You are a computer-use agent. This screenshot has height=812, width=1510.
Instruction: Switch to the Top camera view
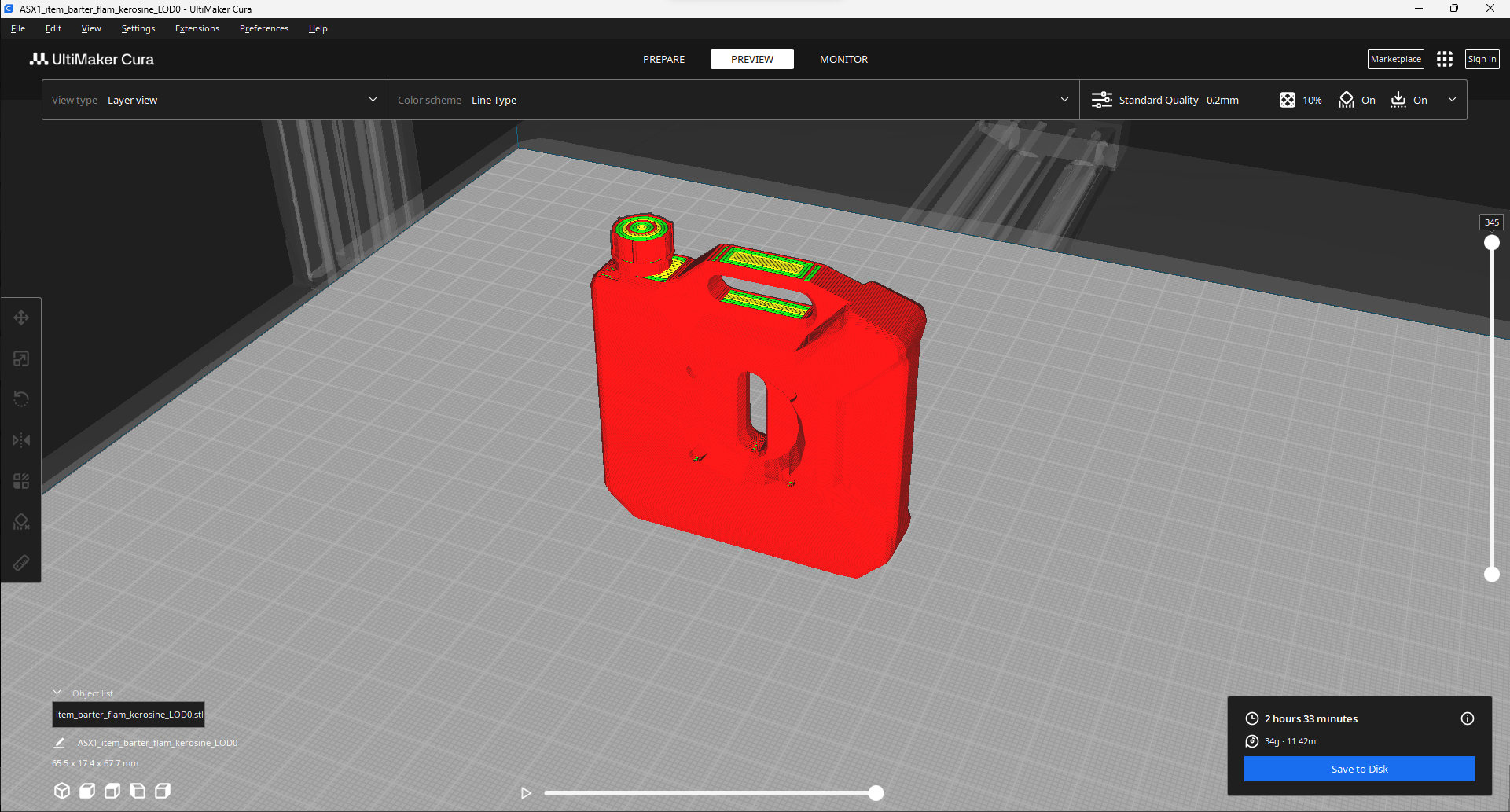click(112, 791)
